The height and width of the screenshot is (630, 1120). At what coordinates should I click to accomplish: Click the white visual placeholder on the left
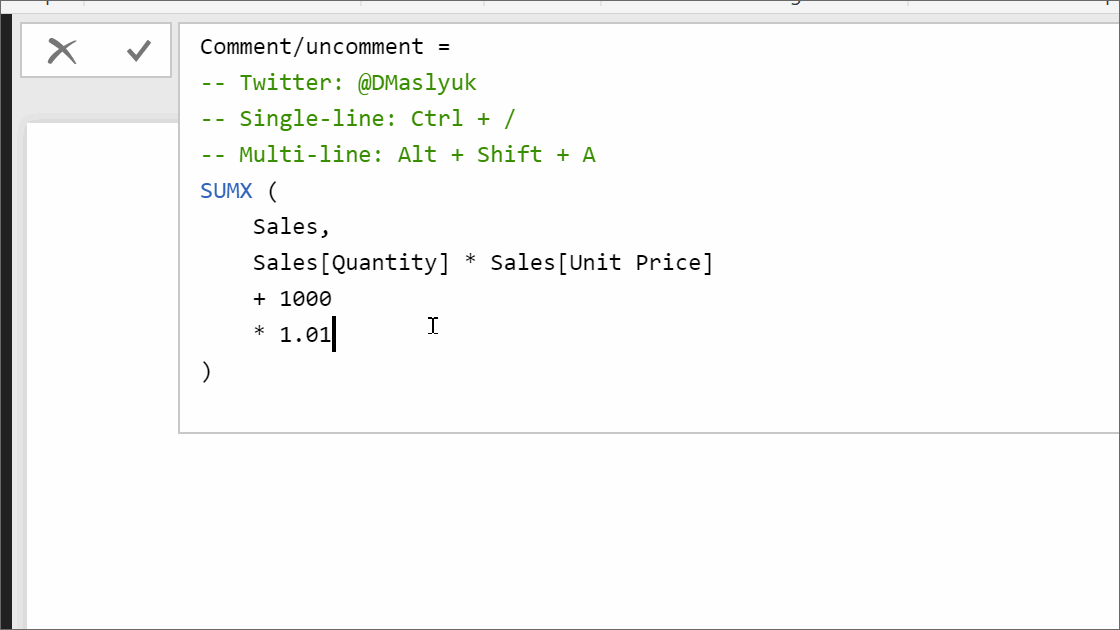point(100,300)
